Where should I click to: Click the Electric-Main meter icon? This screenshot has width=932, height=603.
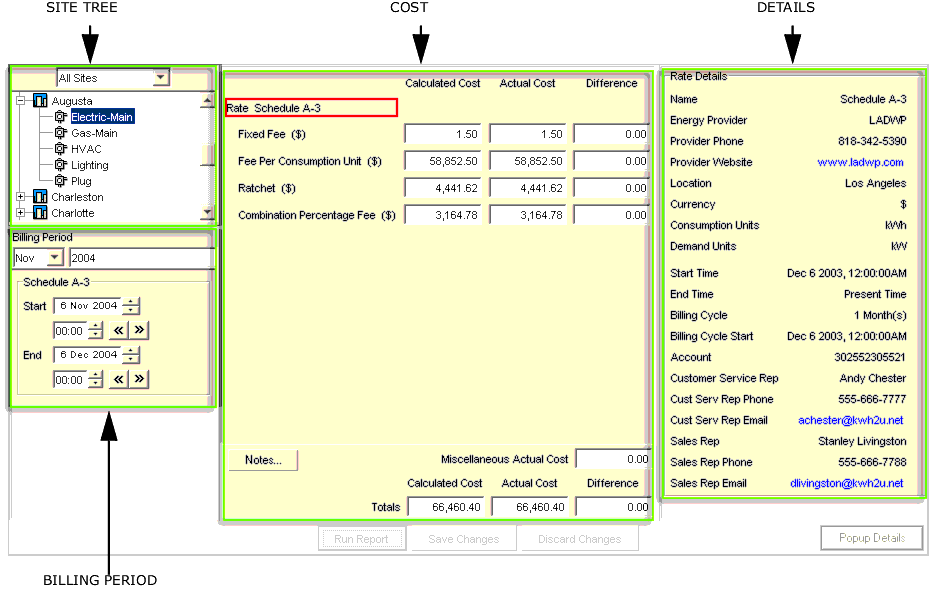pos(60,117)
